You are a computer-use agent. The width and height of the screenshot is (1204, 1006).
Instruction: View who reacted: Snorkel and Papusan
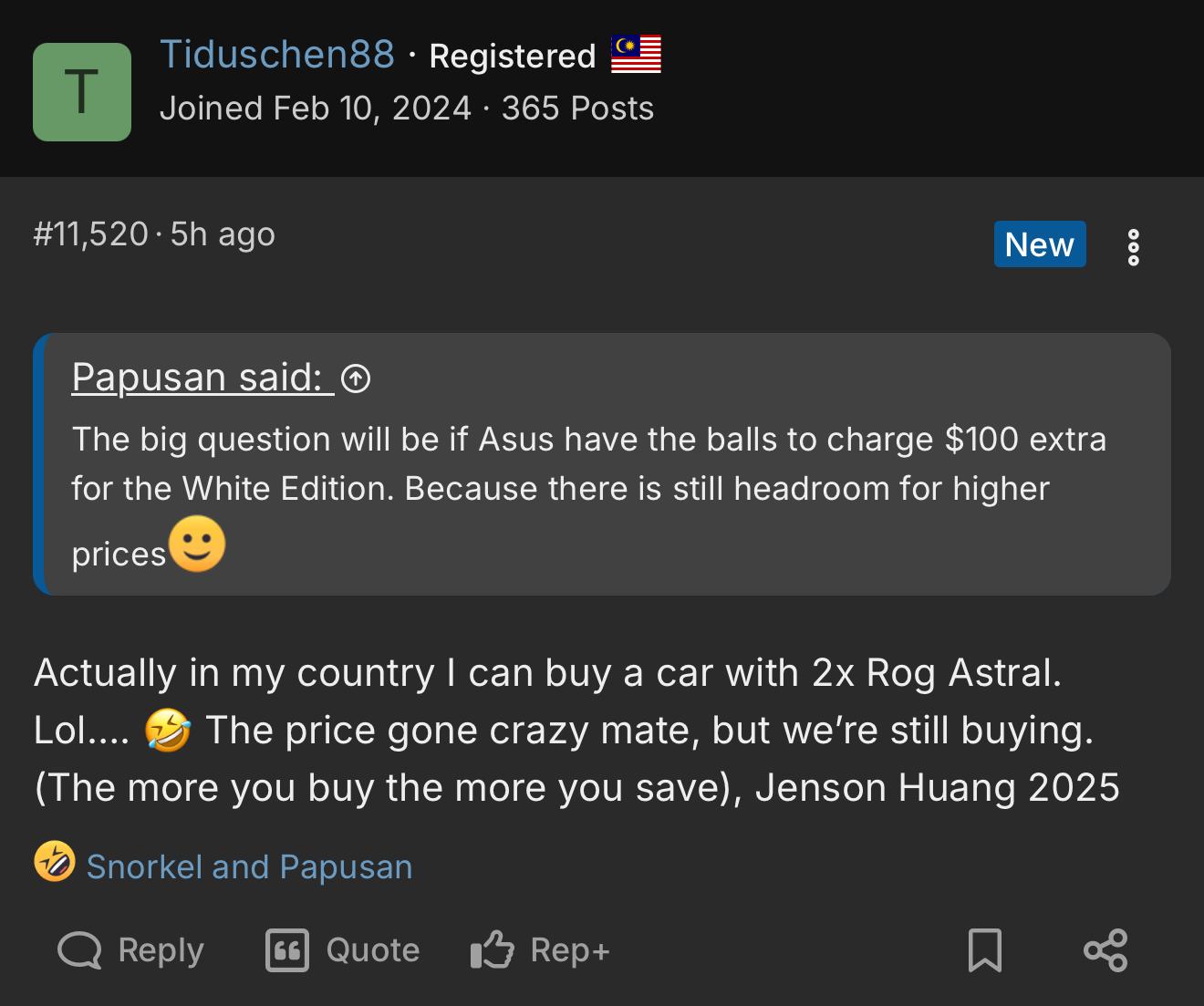249,867
